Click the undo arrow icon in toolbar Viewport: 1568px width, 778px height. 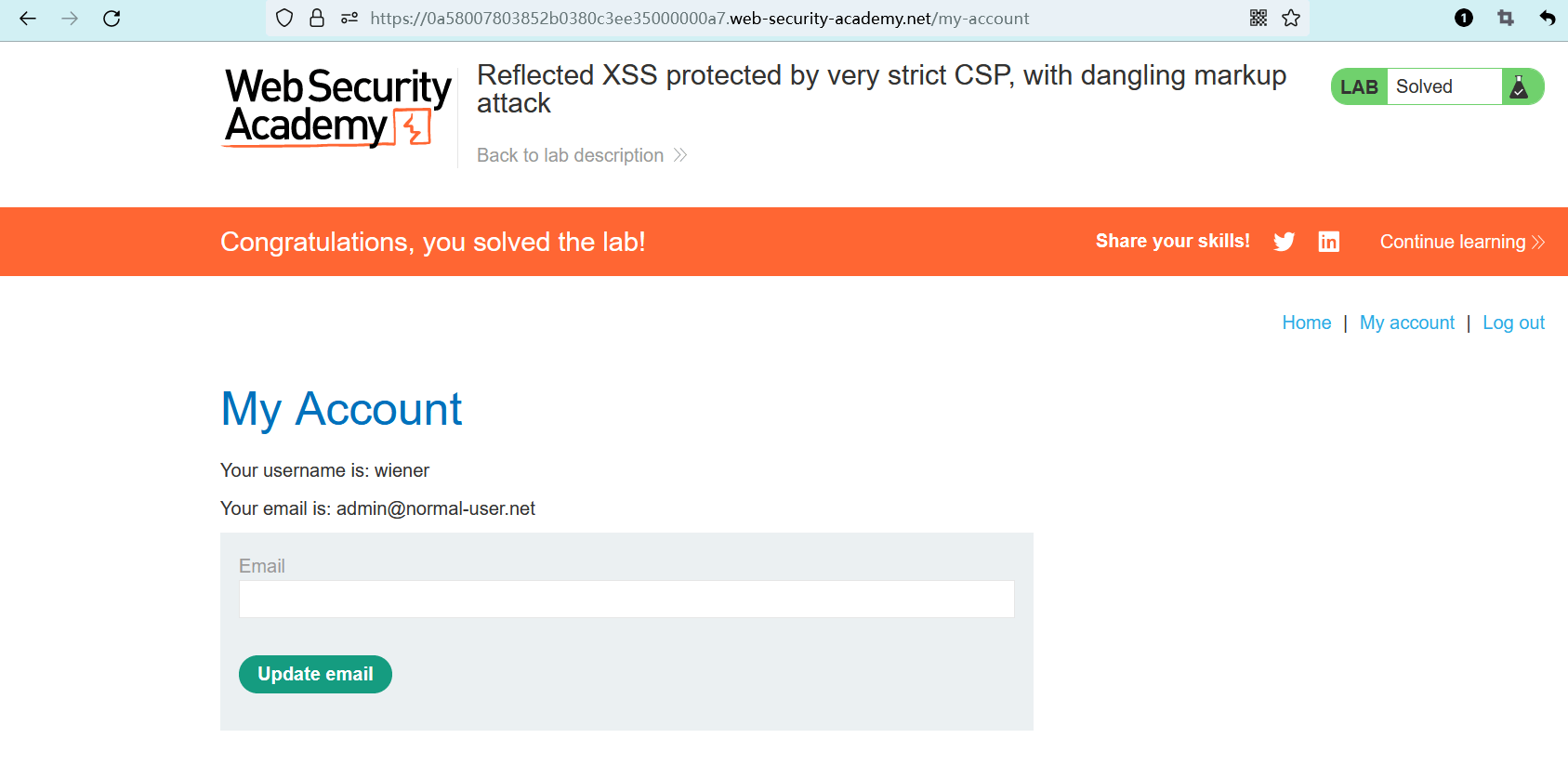(x=1548, y=19)
